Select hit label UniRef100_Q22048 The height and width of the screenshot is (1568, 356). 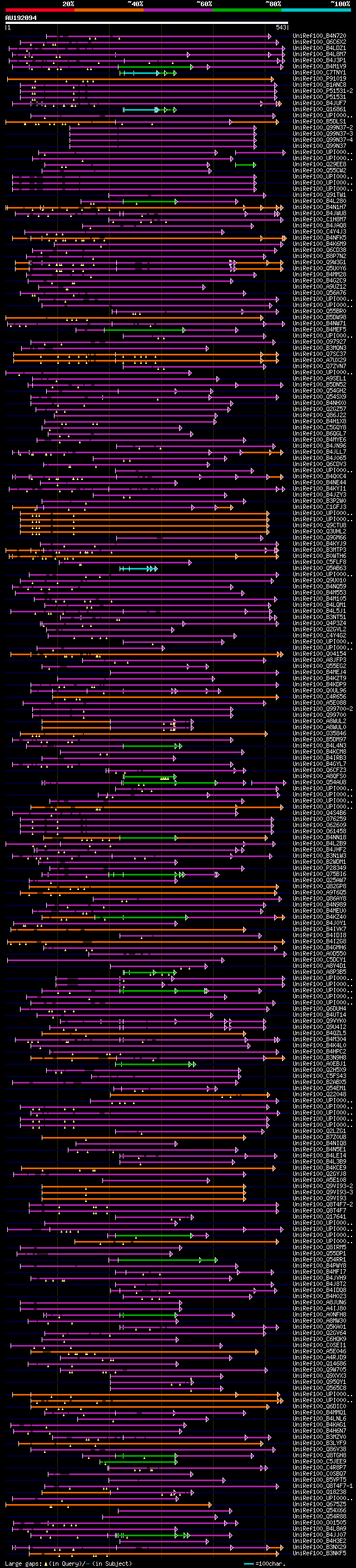pos(319,1096)
